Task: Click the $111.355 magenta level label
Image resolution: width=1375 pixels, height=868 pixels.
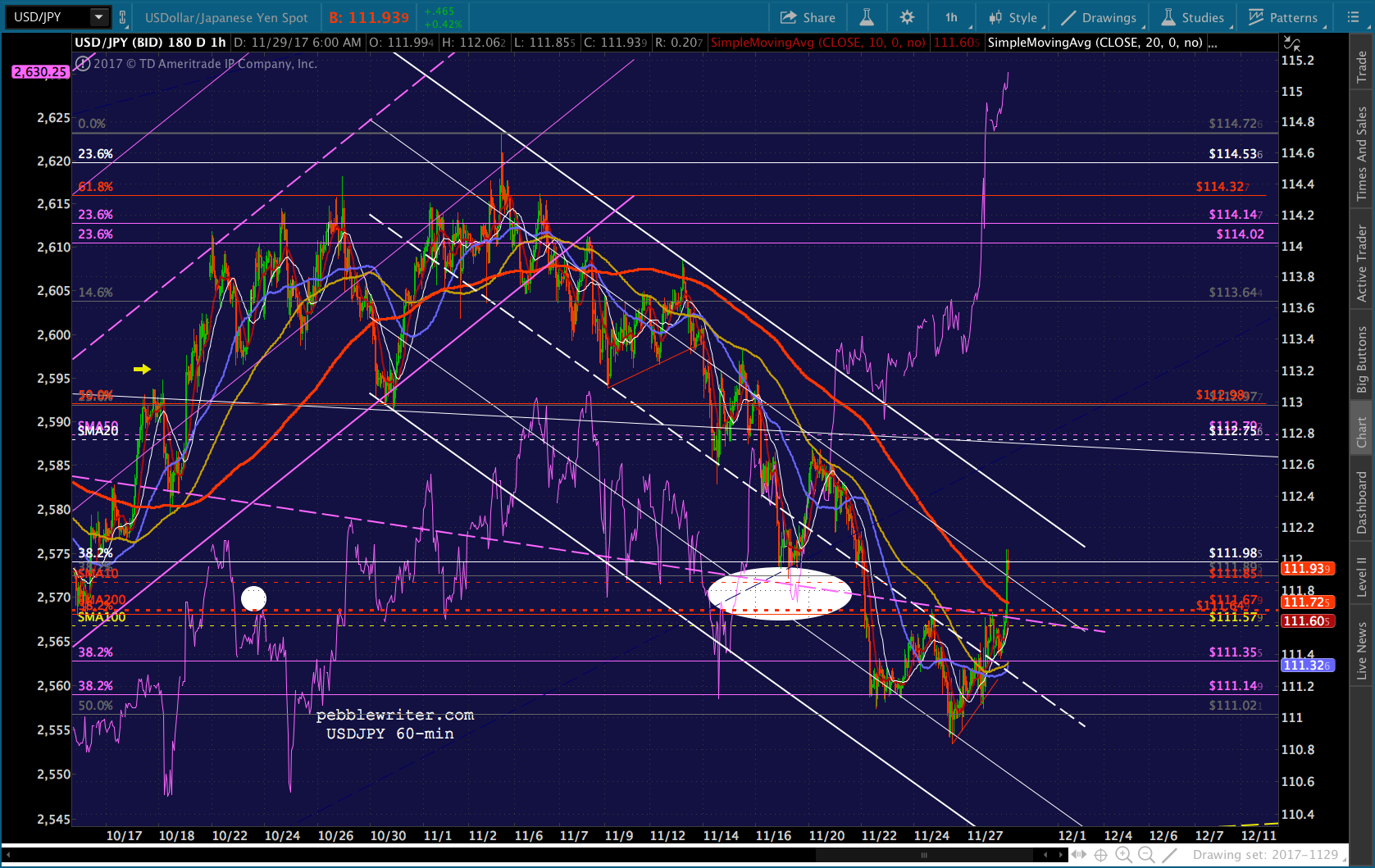Action: click(x=1236, y=652)
